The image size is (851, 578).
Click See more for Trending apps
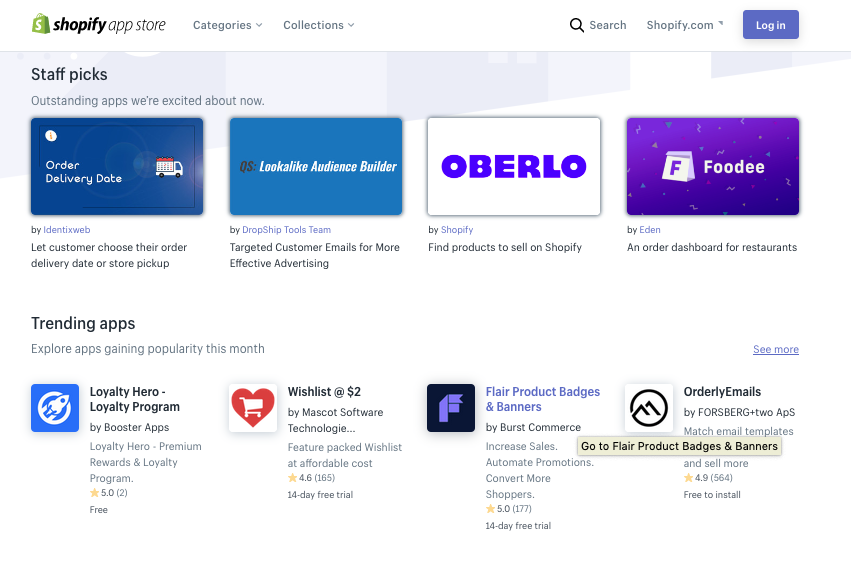tap(776, 349)
